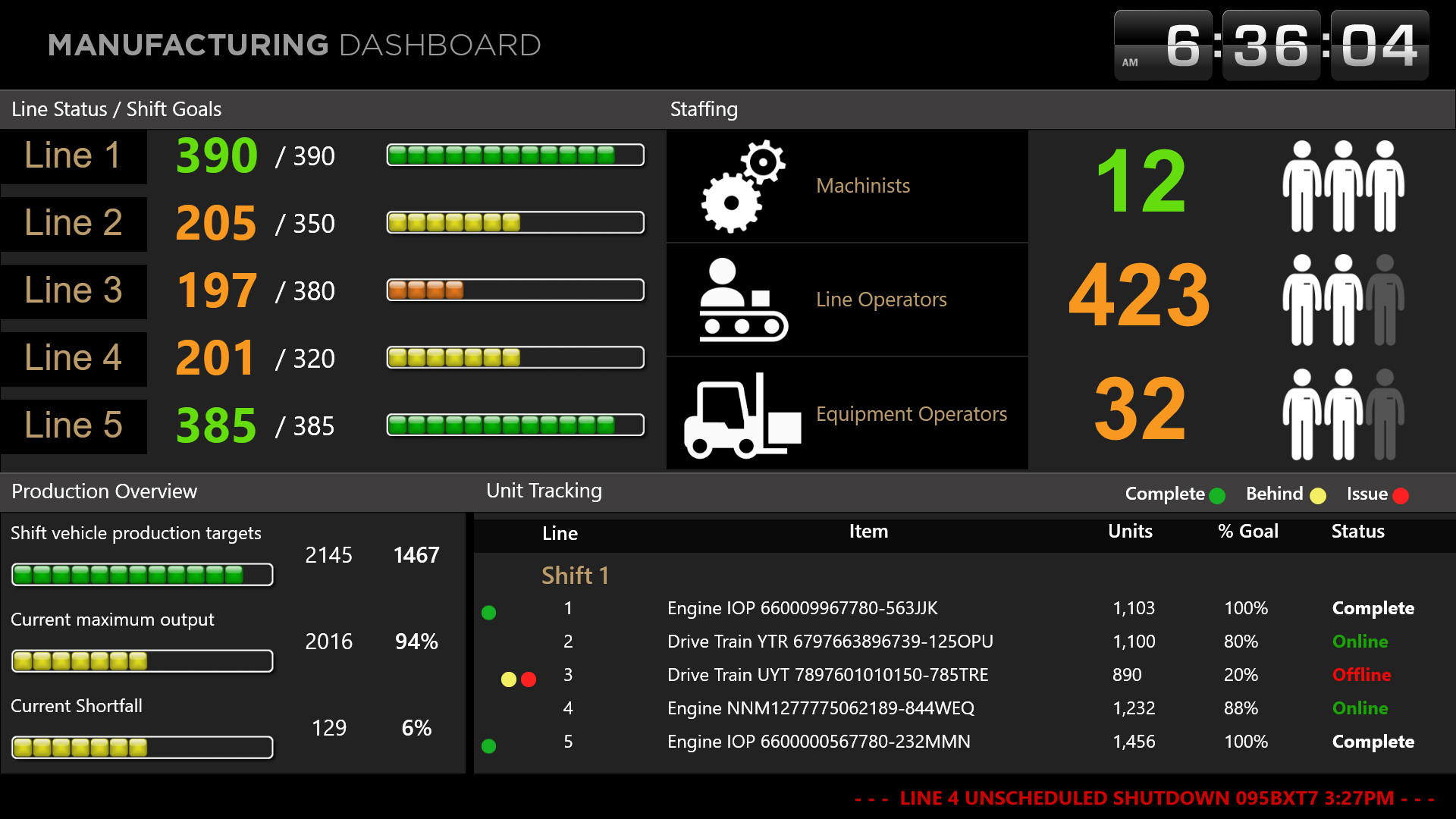Click the Equipment Operators staffing people icon

pyautogui.click(x=1343, y=415)
